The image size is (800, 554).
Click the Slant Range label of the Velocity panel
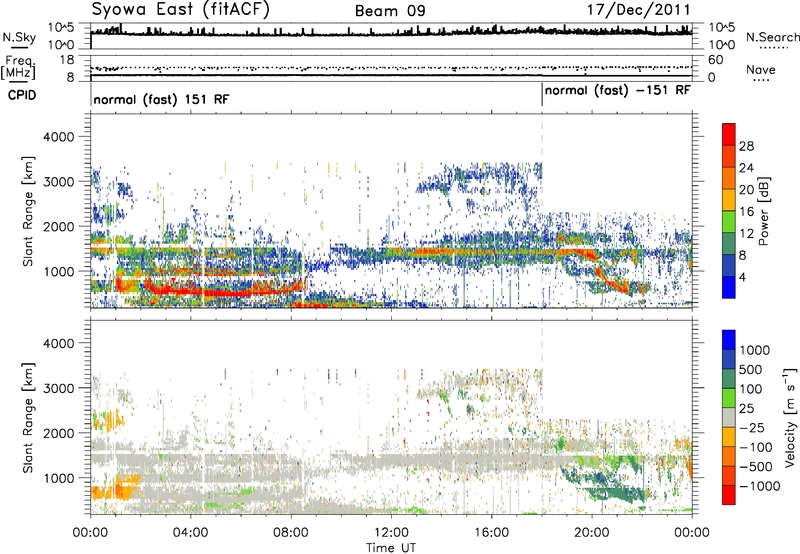(28, 417)
